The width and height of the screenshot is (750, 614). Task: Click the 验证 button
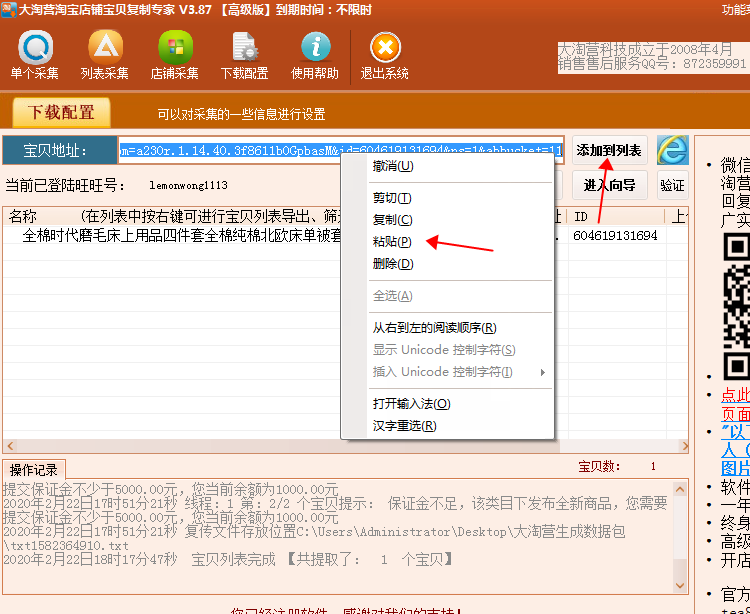[673, 185]
